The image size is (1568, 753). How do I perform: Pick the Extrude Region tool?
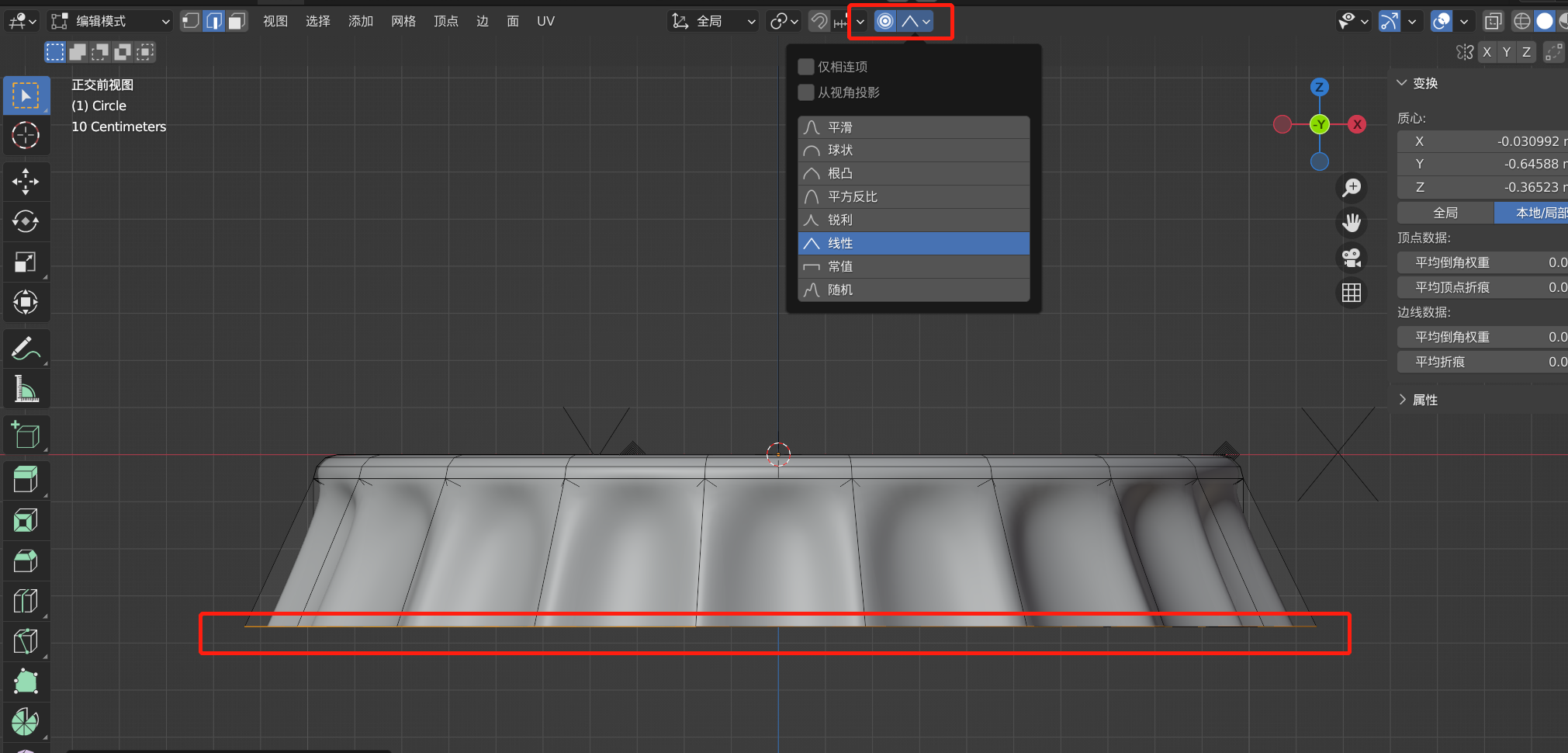click(x=26, y=481)
